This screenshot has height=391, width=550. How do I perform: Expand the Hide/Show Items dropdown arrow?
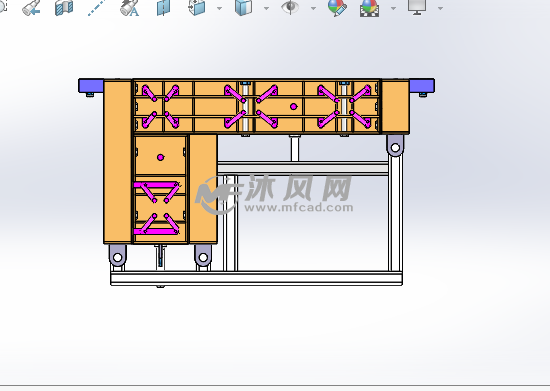pyautogui.click(x=313, y=8)
